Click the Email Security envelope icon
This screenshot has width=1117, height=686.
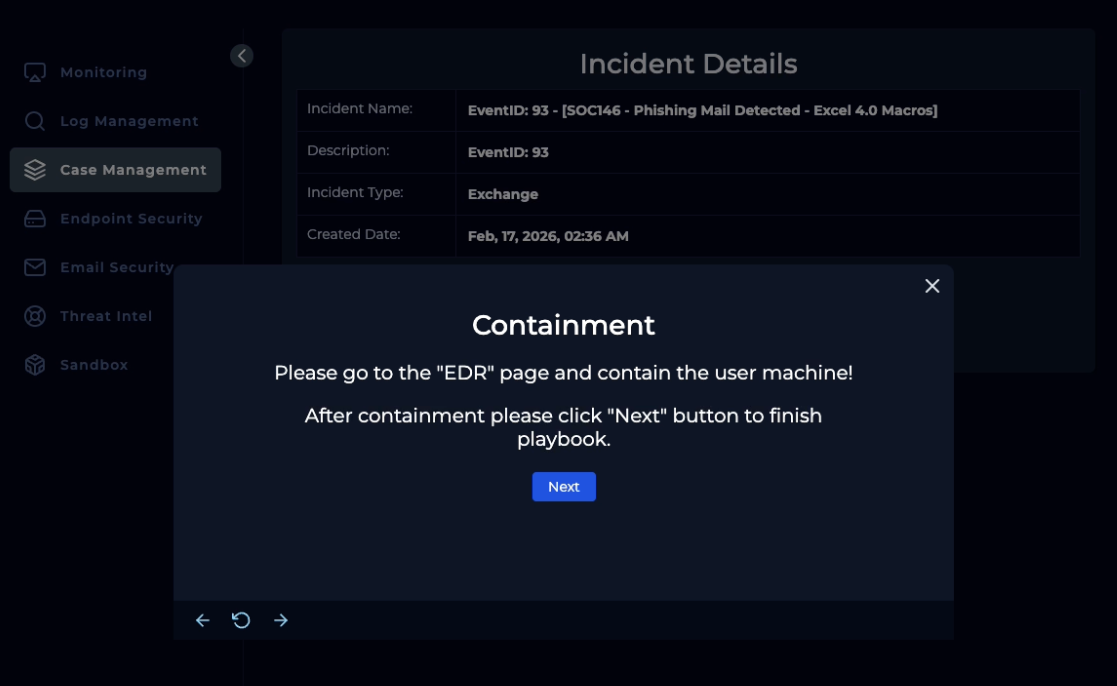pyautogui.click(x=35, y=267)
